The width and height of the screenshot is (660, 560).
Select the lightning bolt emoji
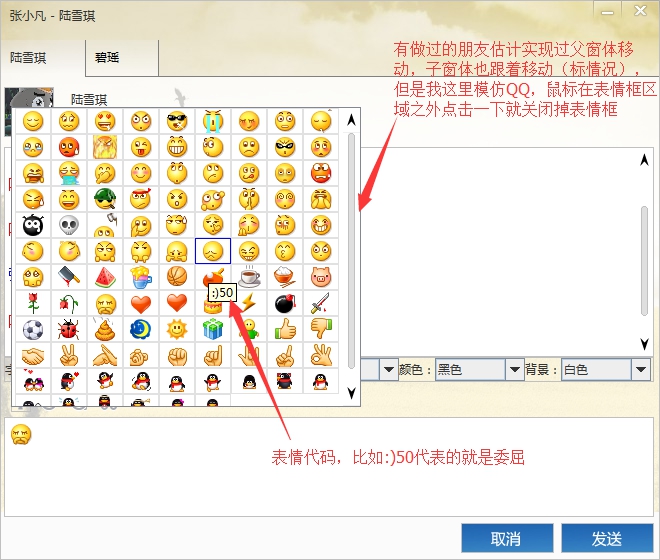point(249,304)
